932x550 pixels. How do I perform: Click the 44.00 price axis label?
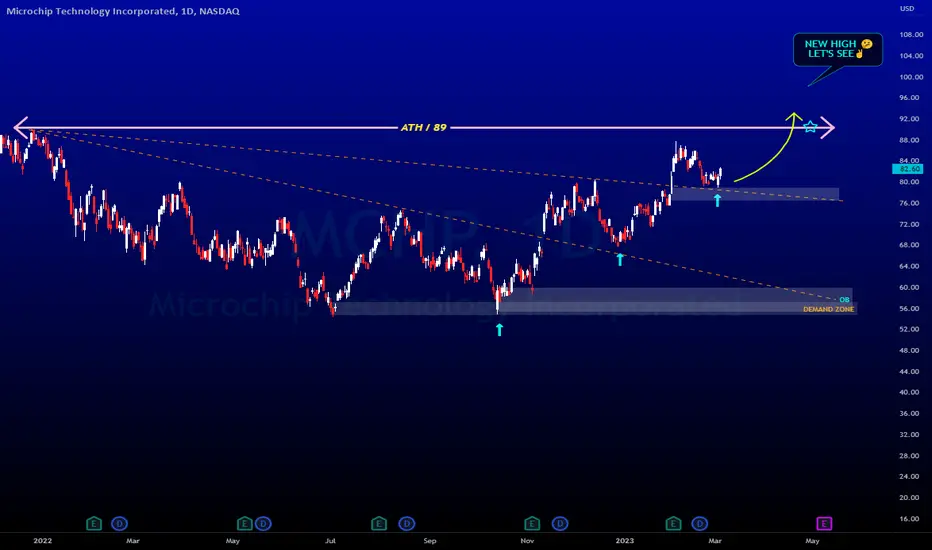(x=909, y=372)
